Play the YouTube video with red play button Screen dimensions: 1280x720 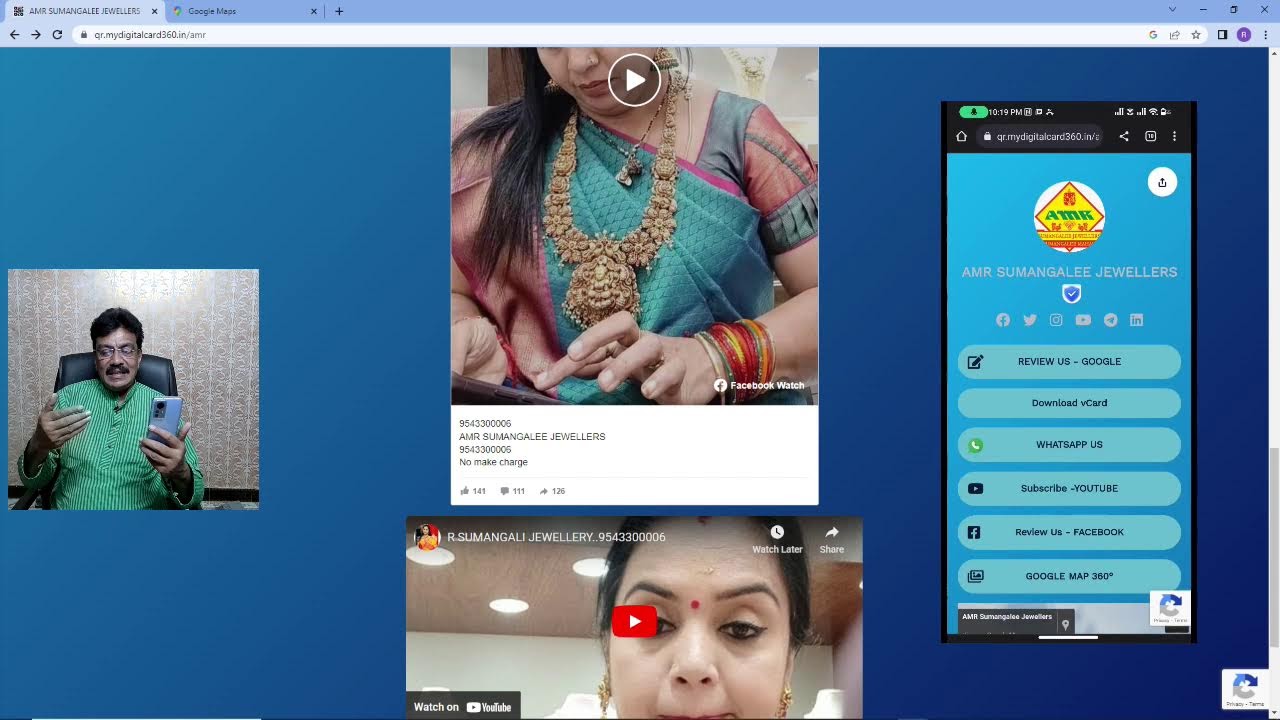[x=634, y=621]
